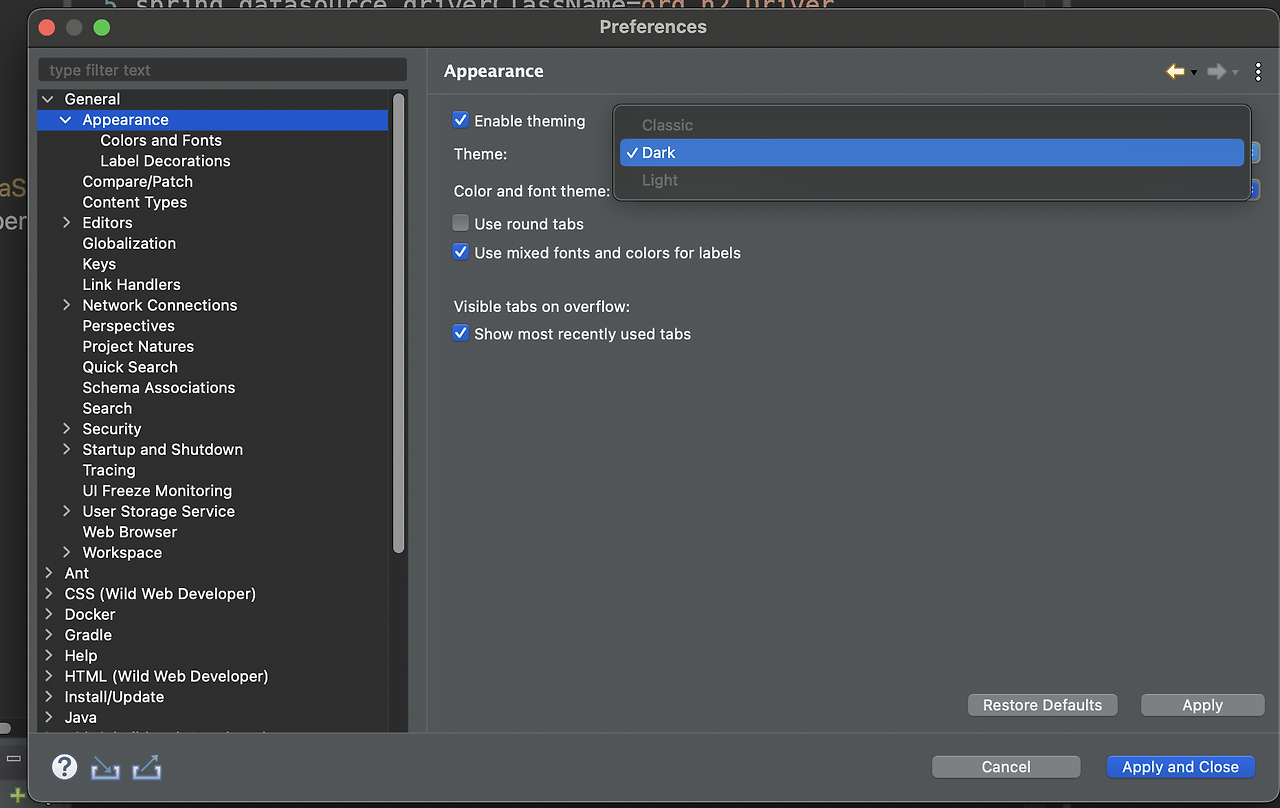1280x808 pixels.
Task: Click the import preferences icon
Action: (x=105, y=767)
